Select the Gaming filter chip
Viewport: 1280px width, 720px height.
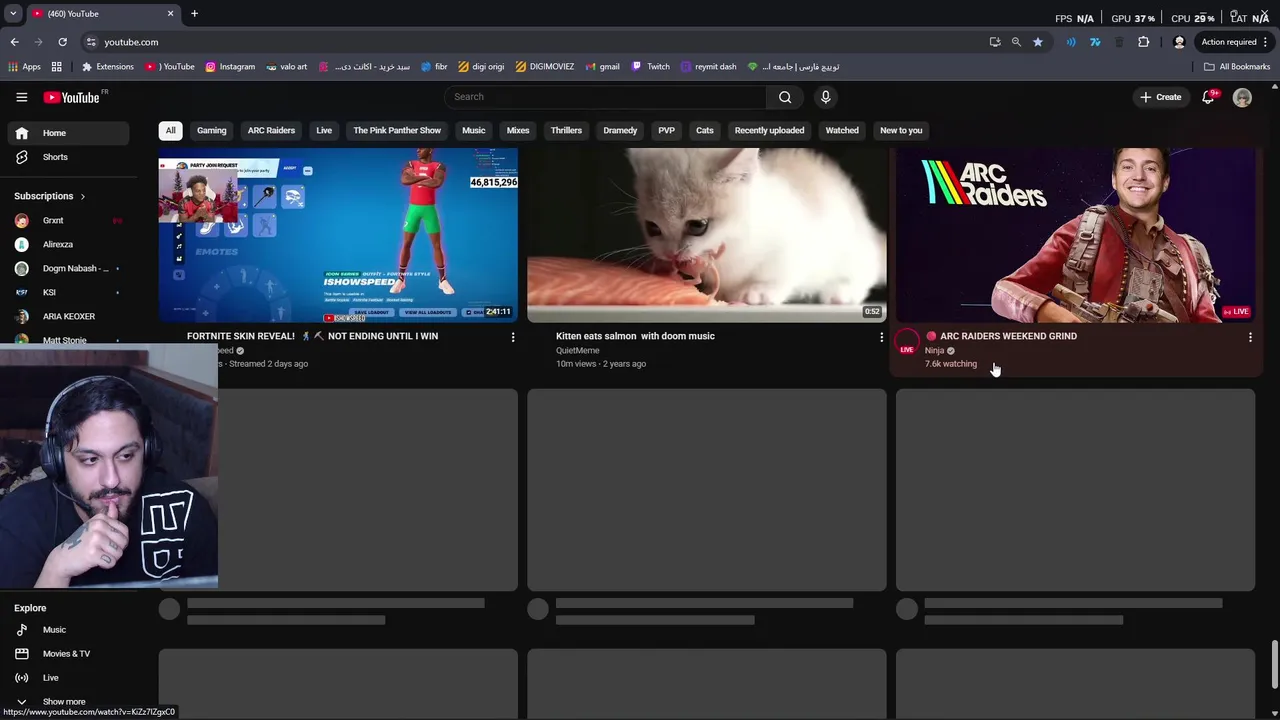click(x=211, y=130)
